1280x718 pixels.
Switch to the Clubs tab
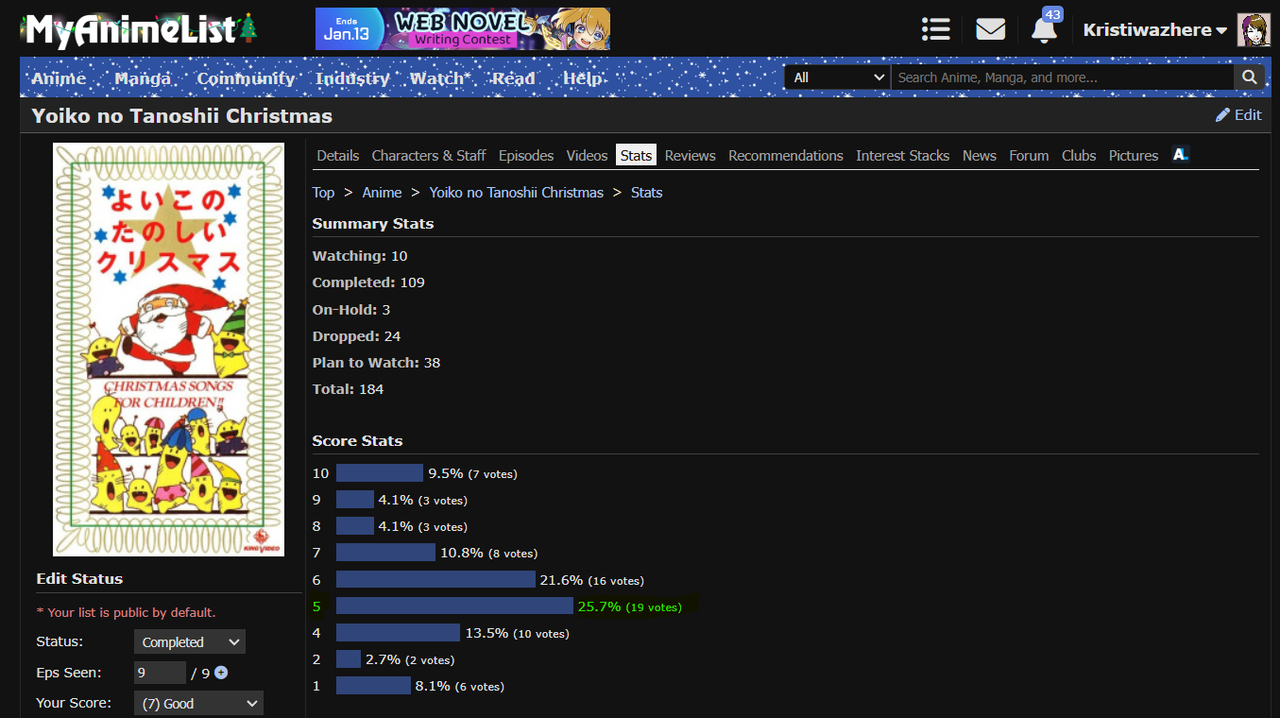(1079, 155)
